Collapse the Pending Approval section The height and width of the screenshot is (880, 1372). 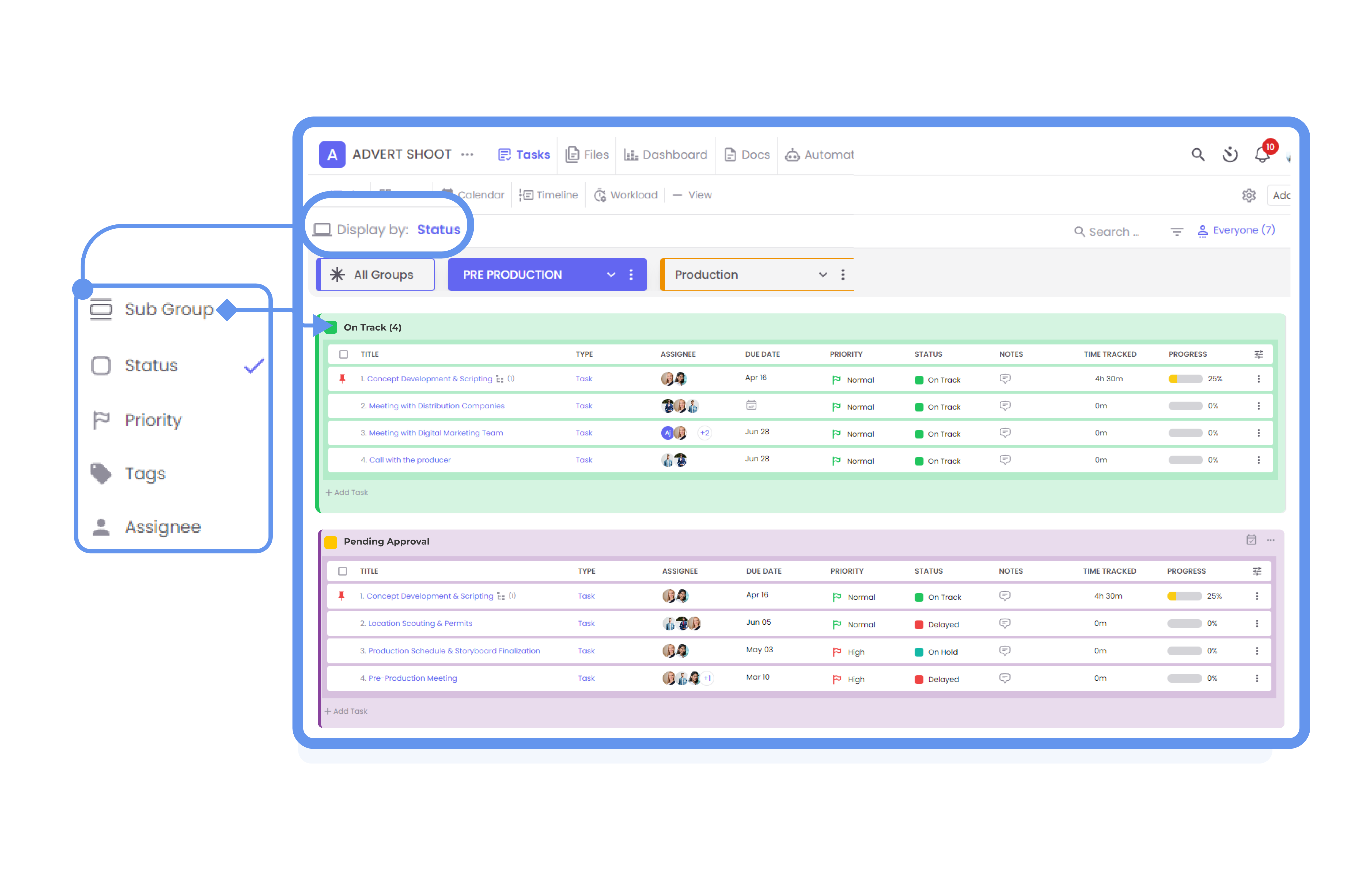tap(386, 541)
